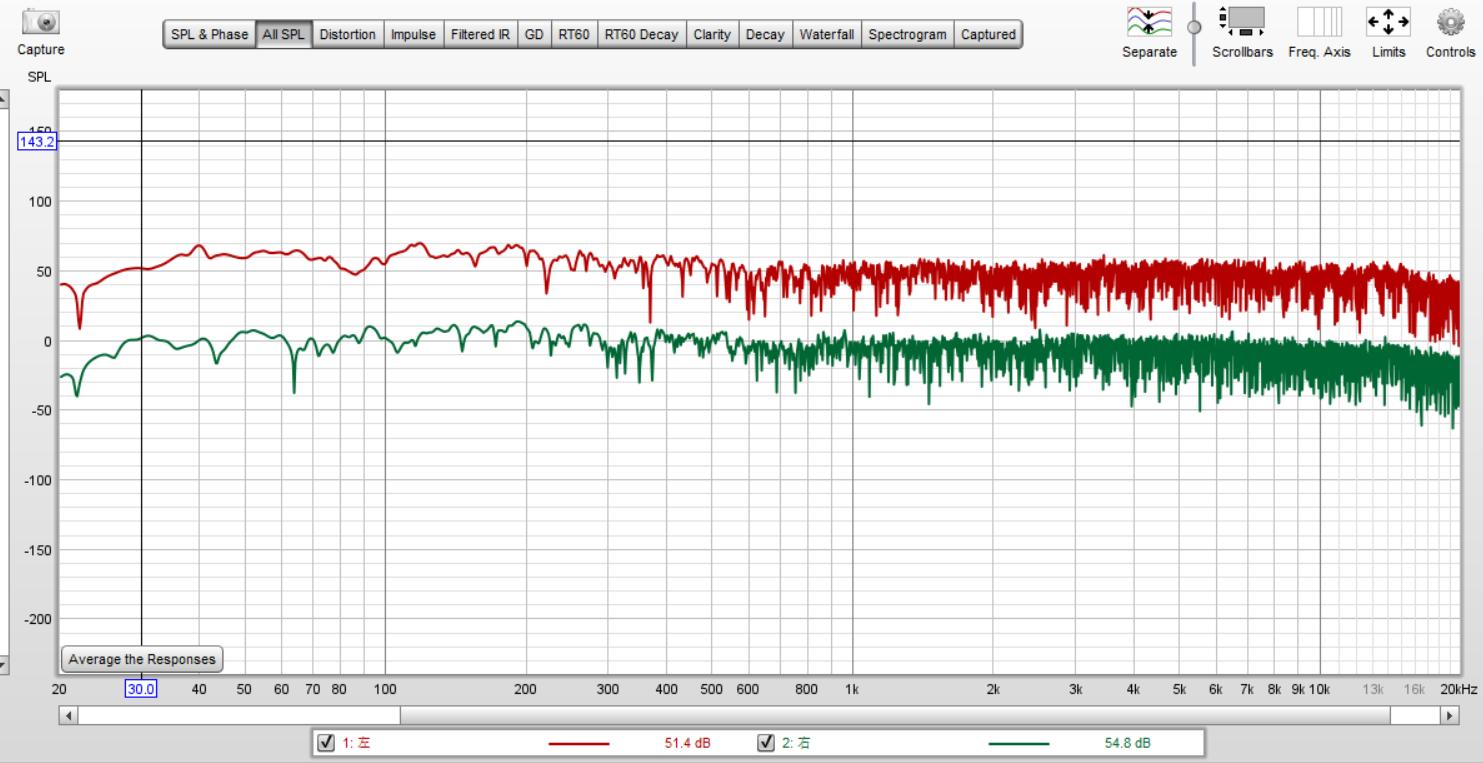This screenshot has width=1483, height=763.
Task: Click the Average the Responses button
Action: pyautogui.click(x=142, y=659)
